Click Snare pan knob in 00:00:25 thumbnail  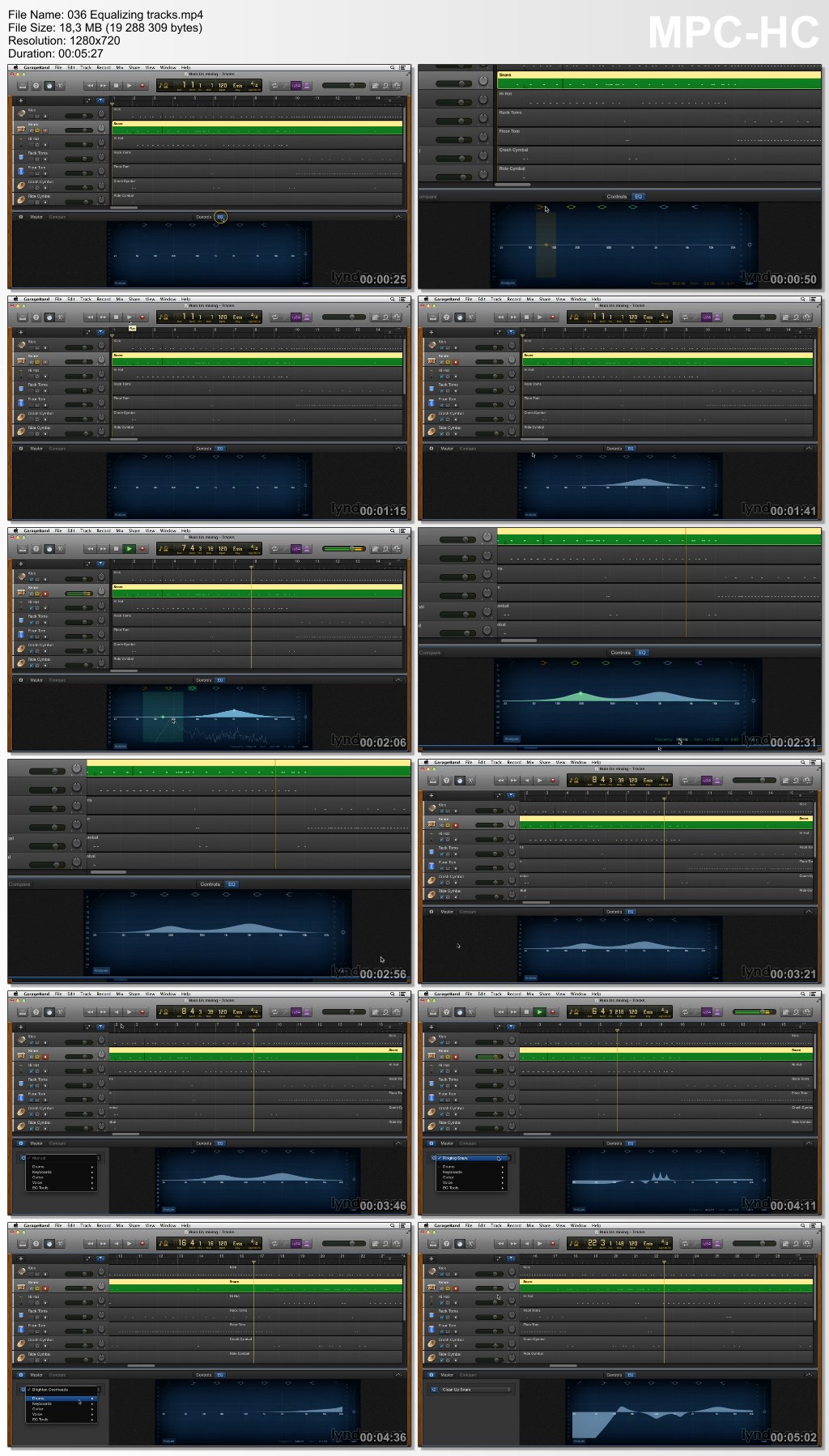(102, 129)
